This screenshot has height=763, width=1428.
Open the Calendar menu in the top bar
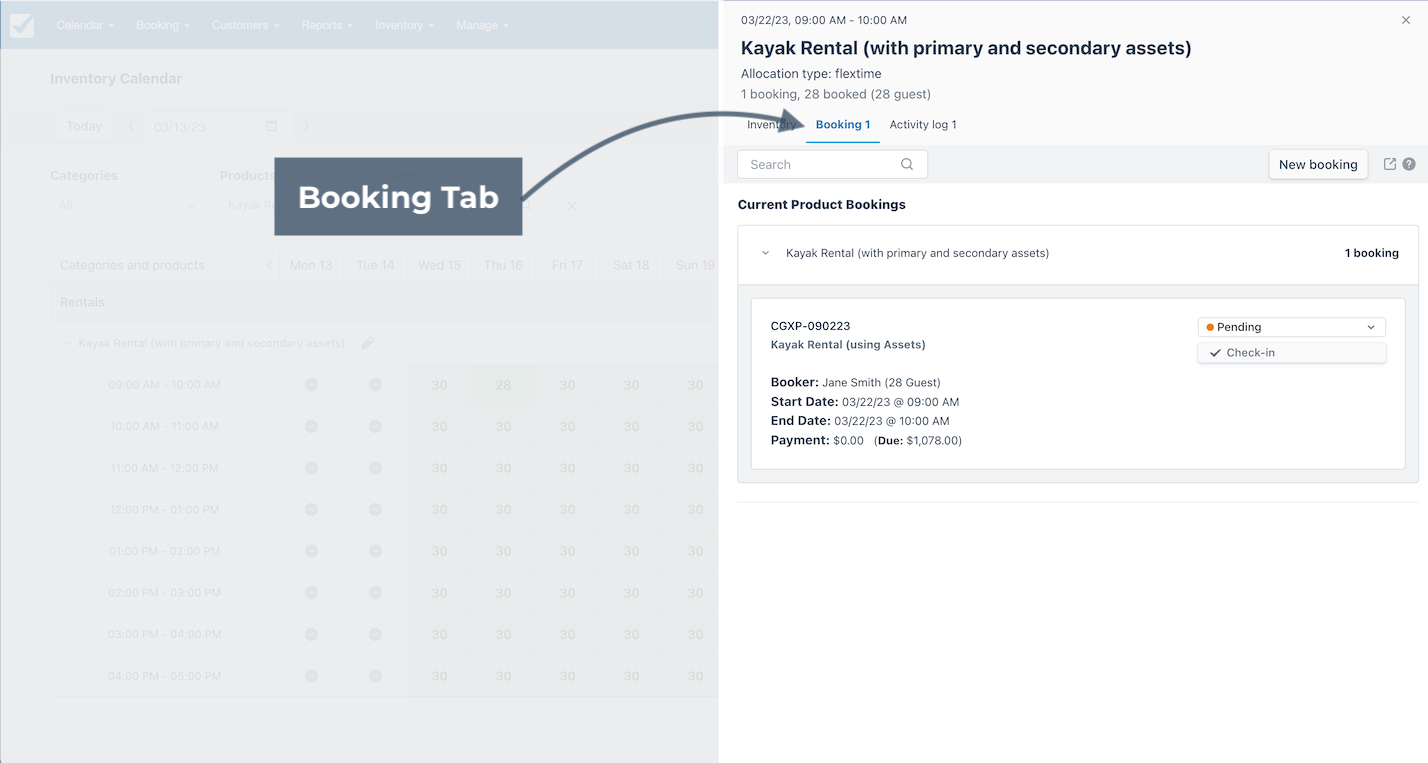[85, 25]
